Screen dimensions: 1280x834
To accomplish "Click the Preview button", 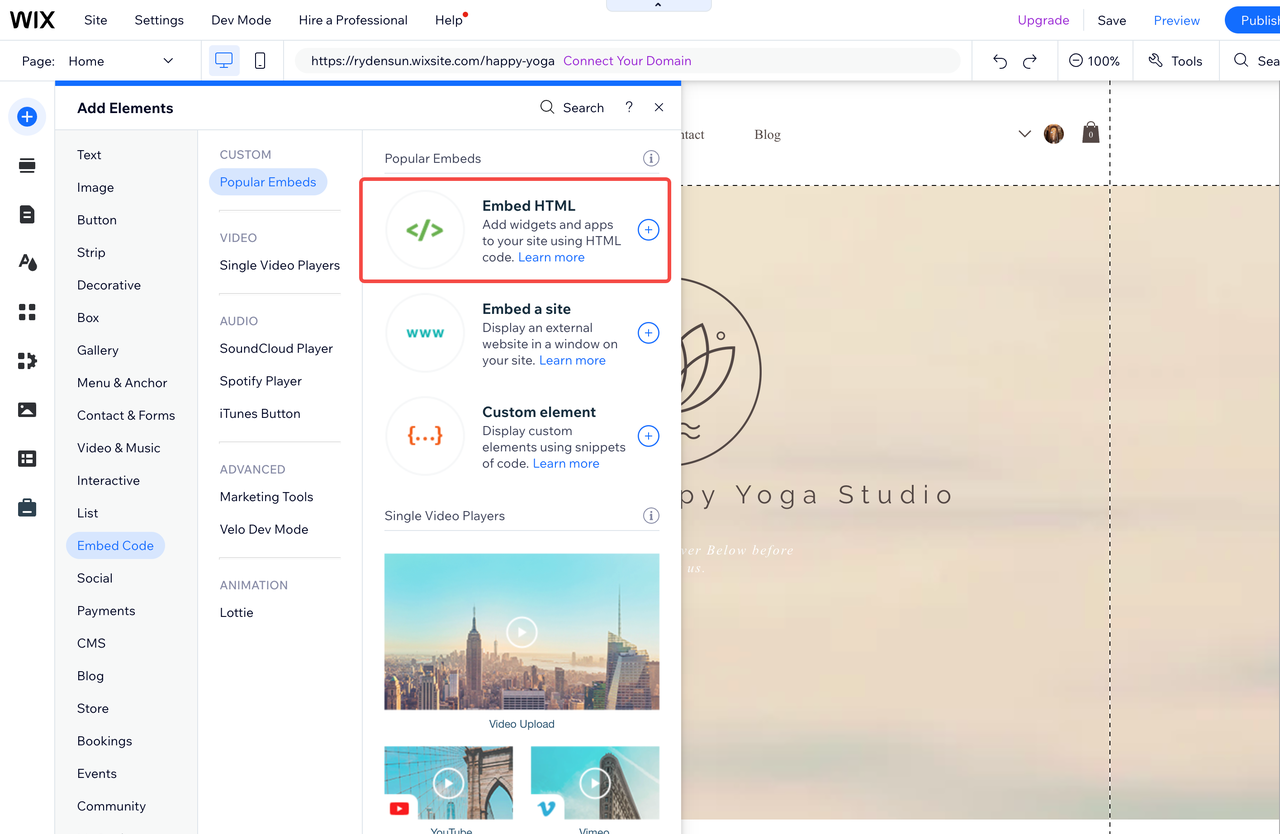I will tap(1177, 20).
